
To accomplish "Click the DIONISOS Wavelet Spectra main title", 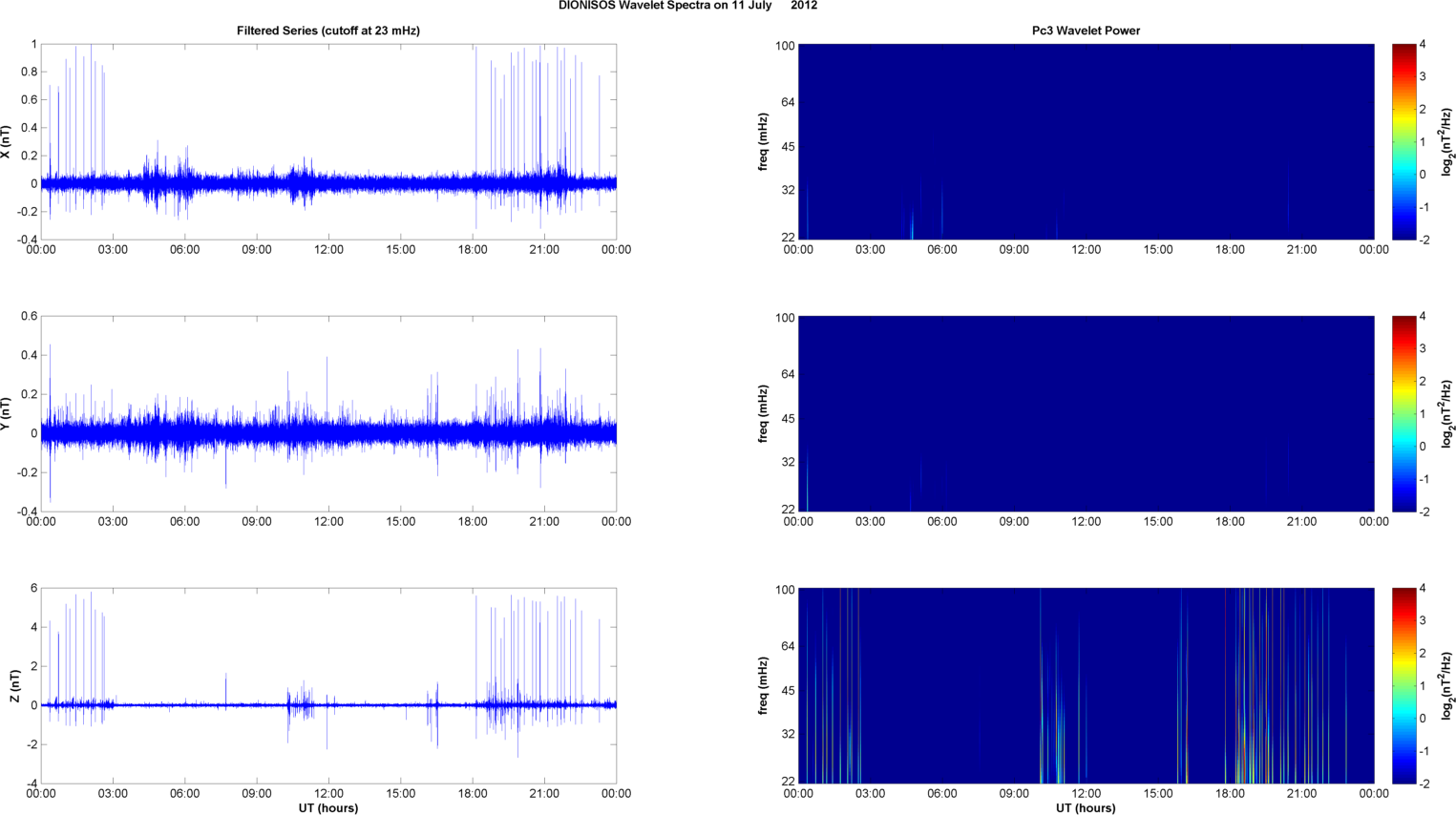I will tap(687, 6).
